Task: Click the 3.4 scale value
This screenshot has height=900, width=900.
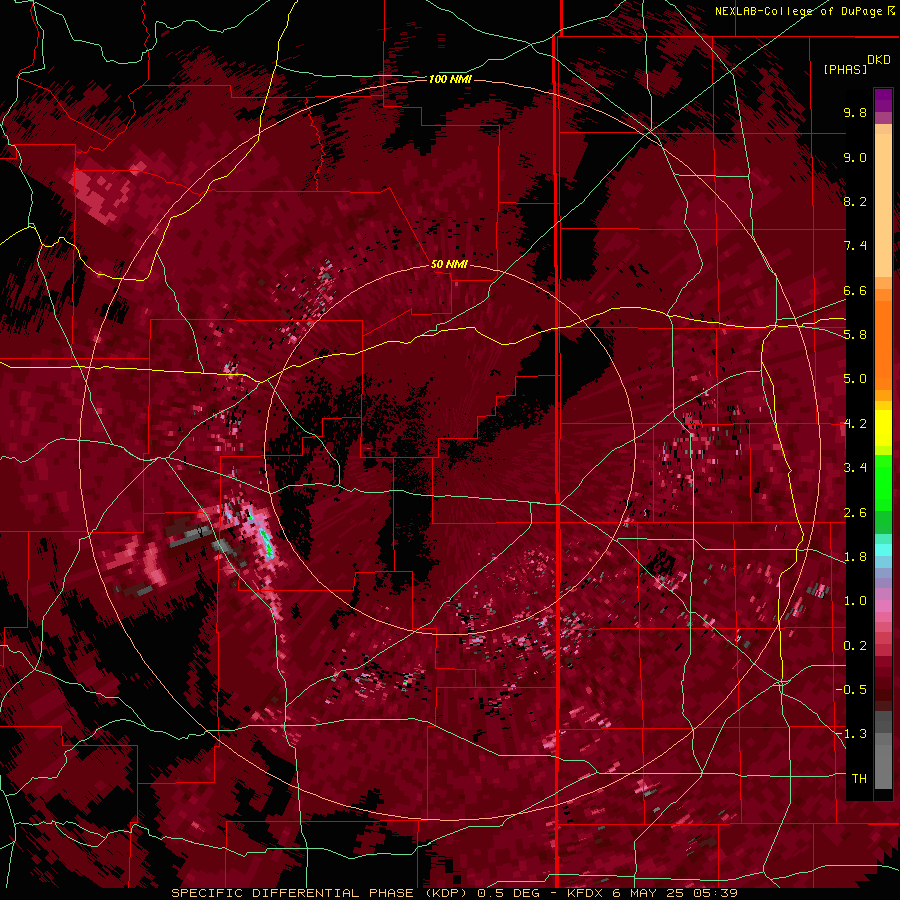Action: tap(855, 468)
